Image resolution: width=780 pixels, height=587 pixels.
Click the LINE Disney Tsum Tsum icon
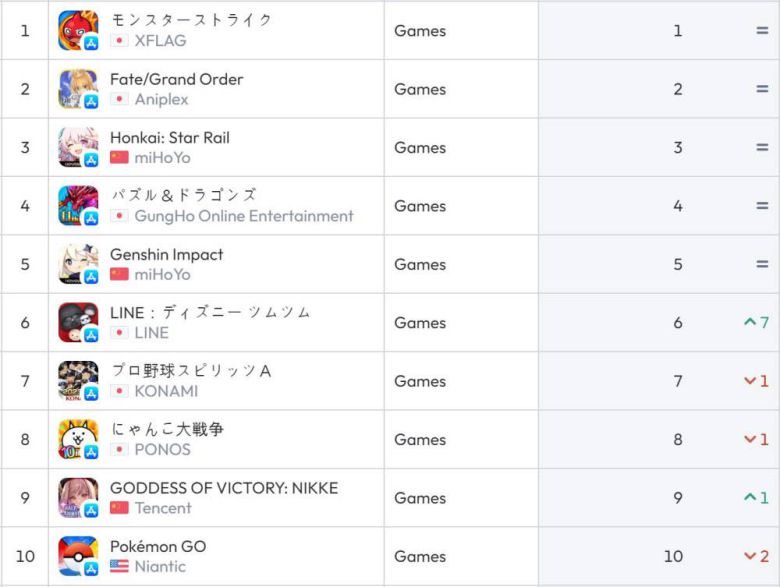tap(78, 323)
